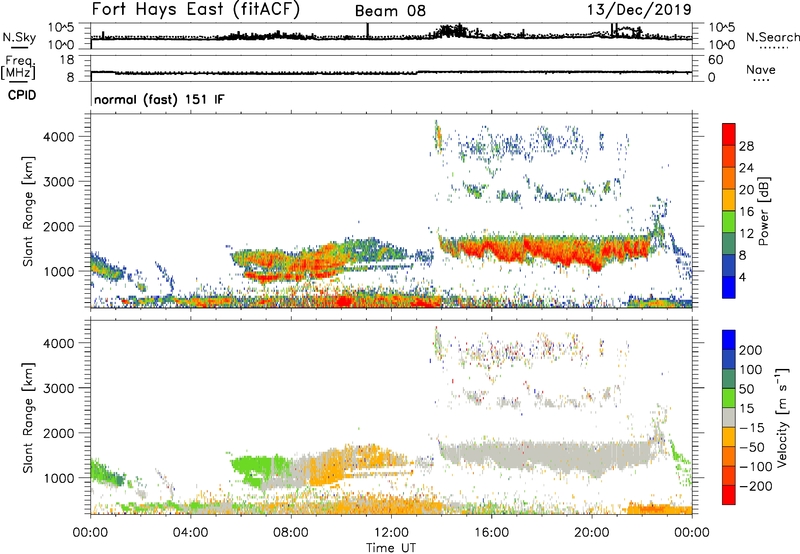Click the '08:00' time axis label

pyautogui.click(x=291, y=533)
